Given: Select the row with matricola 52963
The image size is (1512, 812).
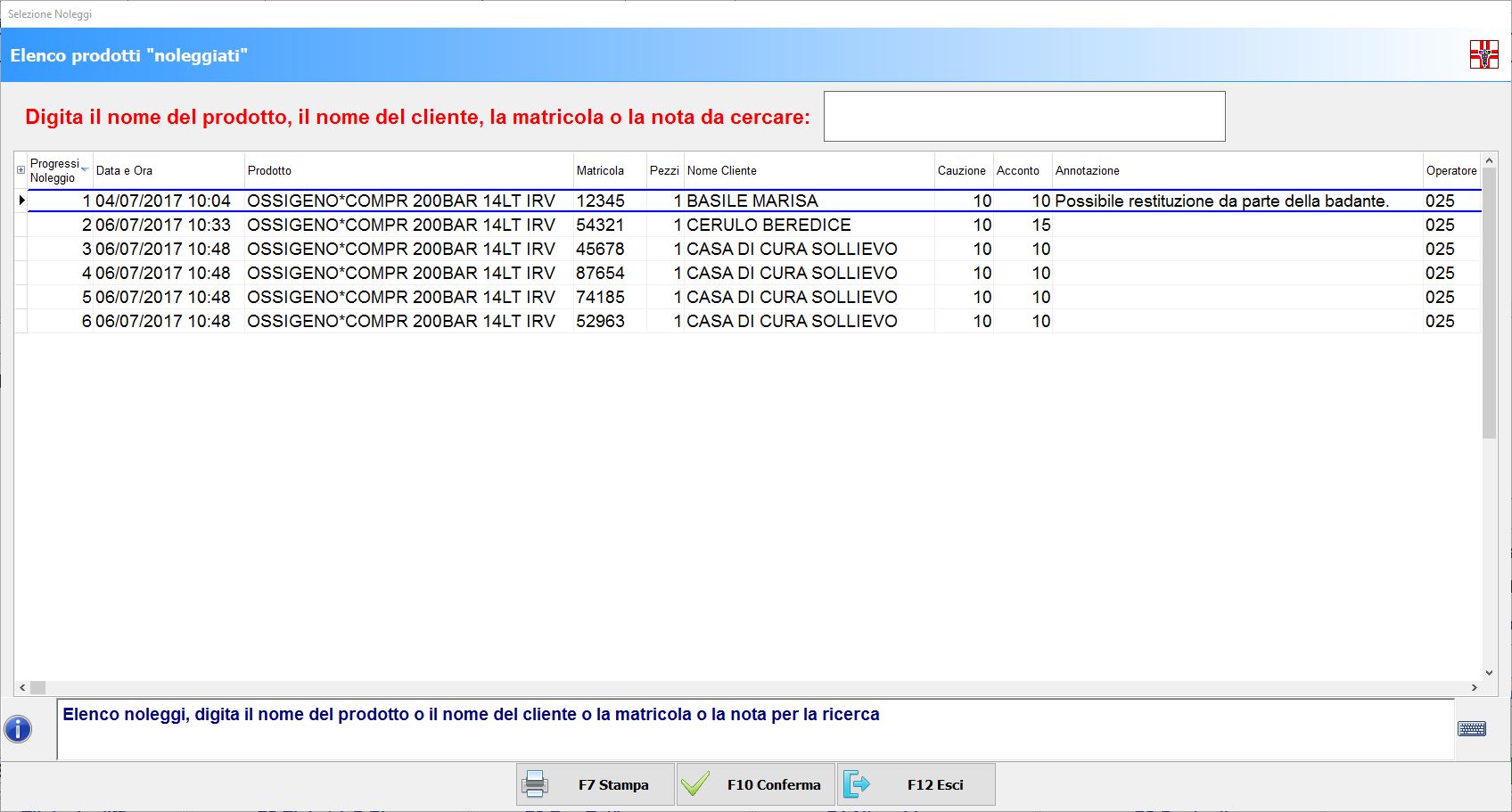Looking at the screenshot, I should tap(600, 321).
